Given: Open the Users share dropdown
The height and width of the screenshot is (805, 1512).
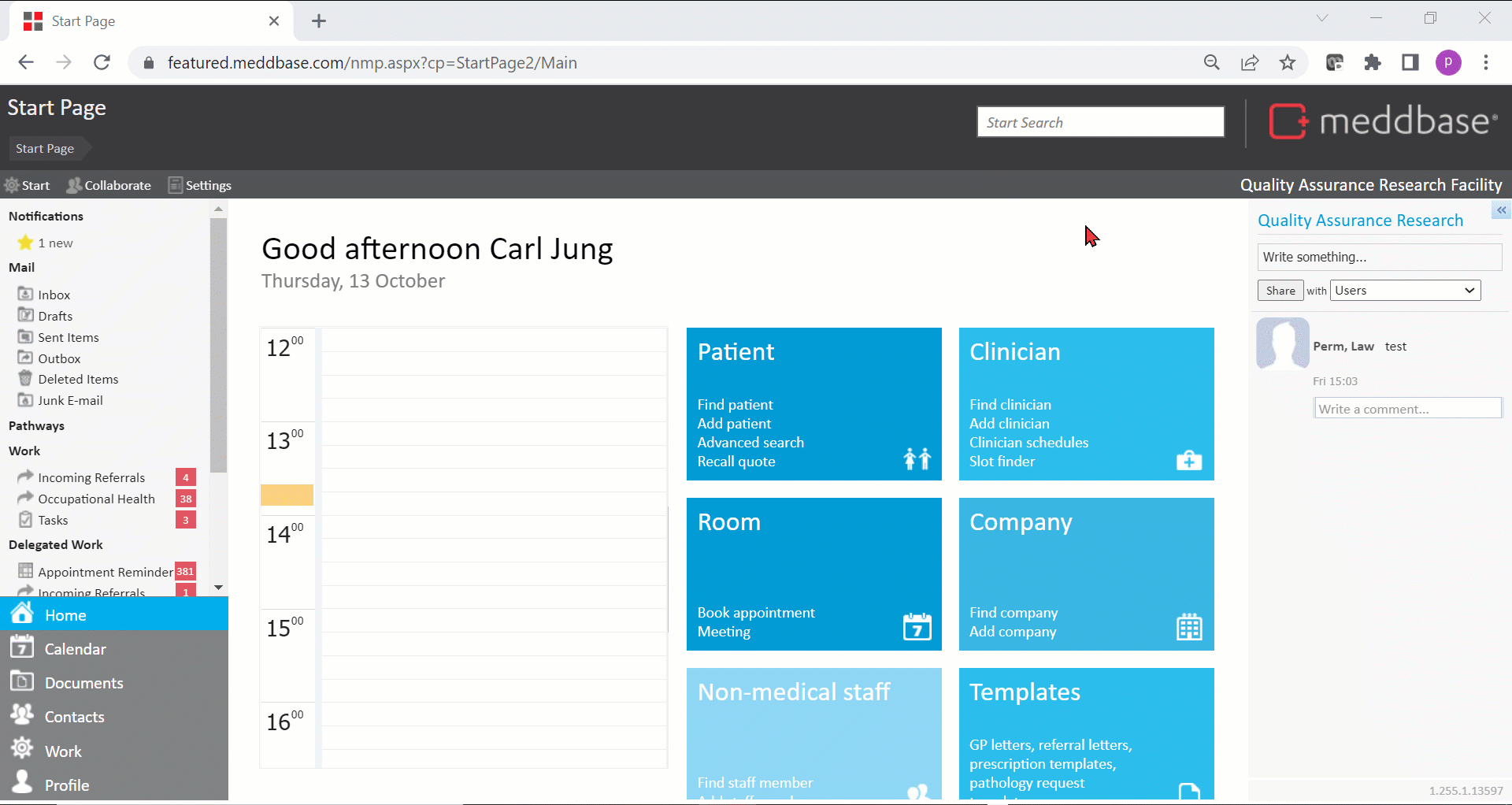Looking at the screenshot, I should [1405, 291].
